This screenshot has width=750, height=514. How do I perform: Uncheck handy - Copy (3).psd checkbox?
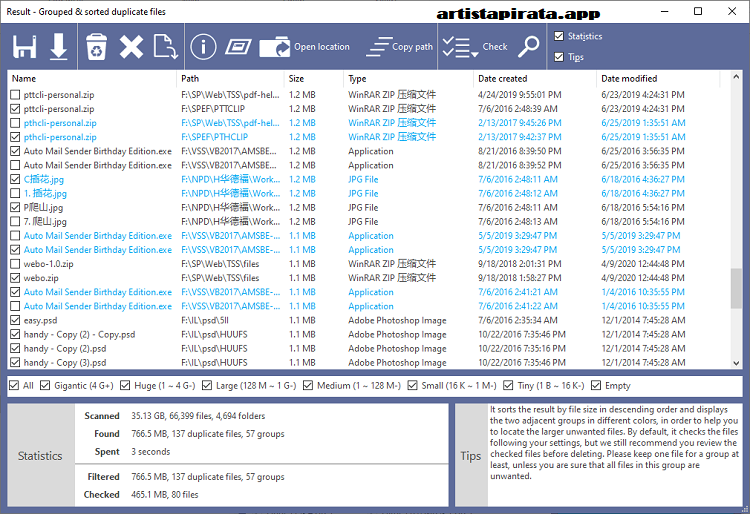[x=15, y=362]
